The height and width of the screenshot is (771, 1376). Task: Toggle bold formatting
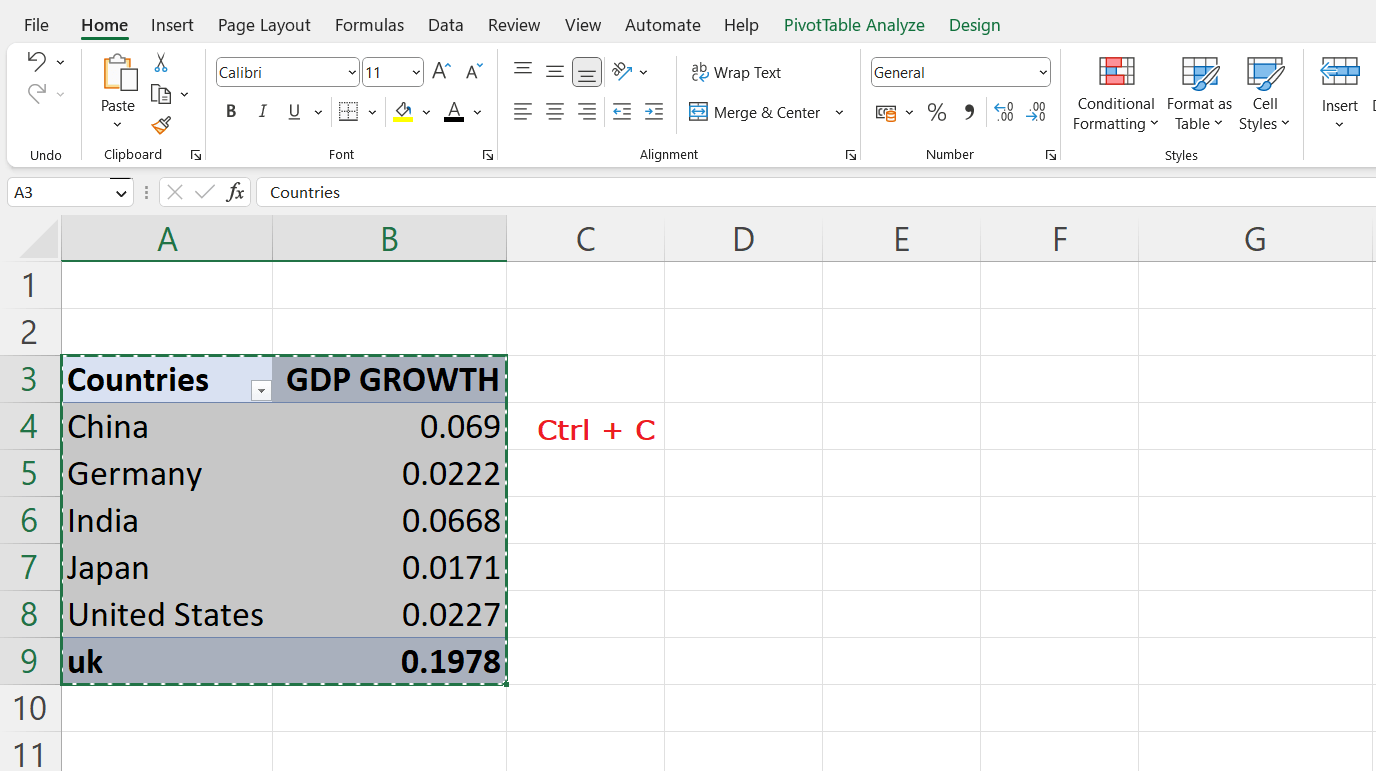coord(231,111)
